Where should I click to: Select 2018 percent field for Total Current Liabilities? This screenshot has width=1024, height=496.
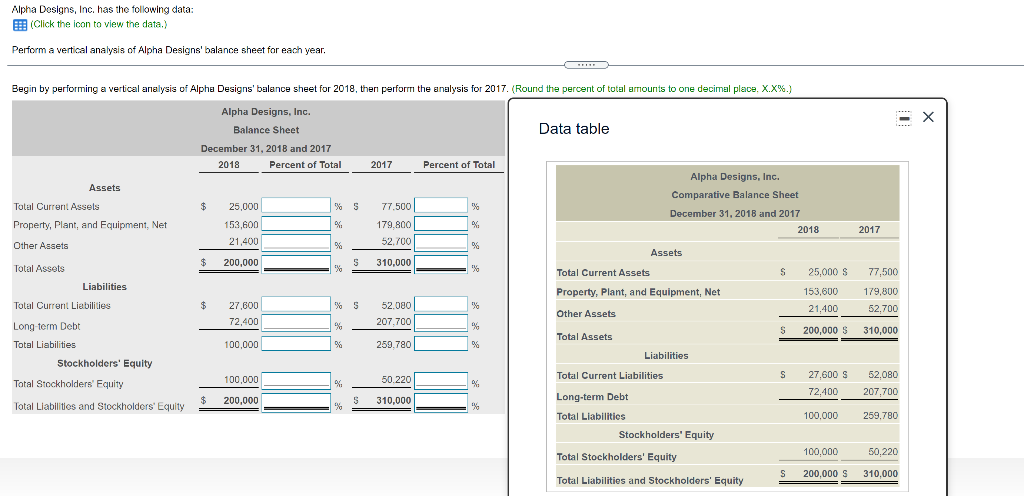click(x=296, y=305)
